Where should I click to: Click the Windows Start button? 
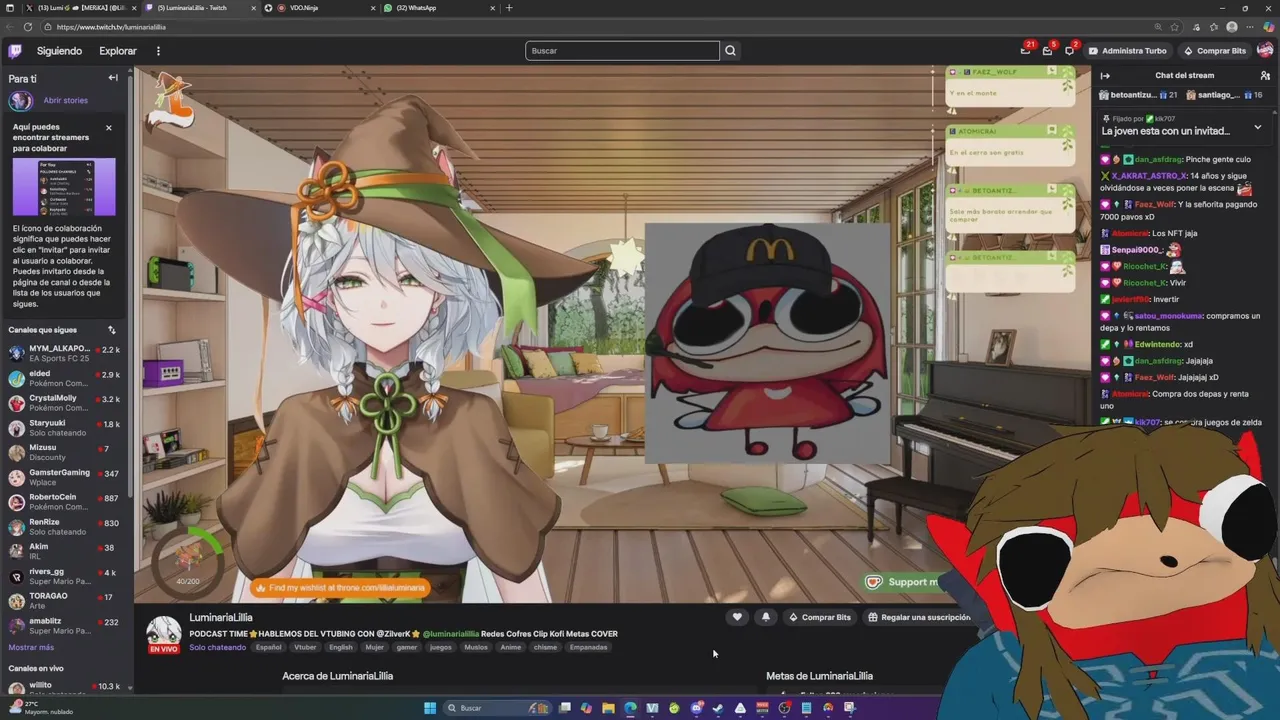[x=430, y=708]
